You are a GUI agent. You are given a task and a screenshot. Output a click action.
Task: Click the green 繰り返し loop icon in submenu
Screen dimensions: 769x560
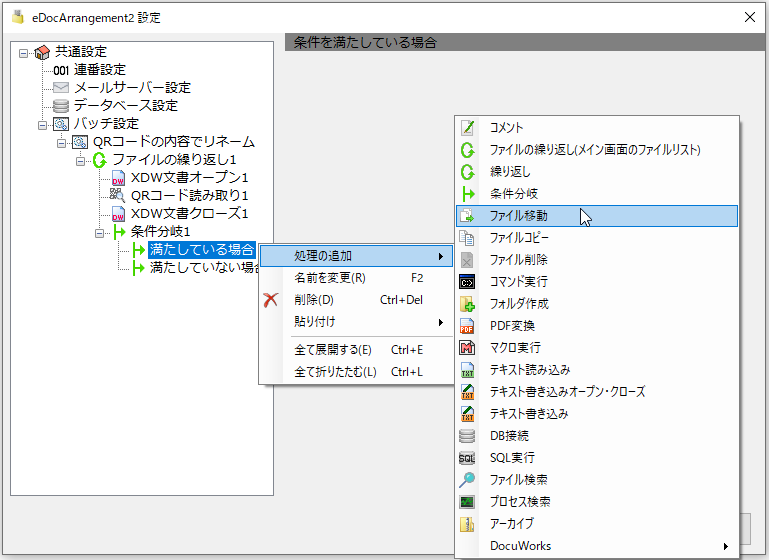point(467,172)
